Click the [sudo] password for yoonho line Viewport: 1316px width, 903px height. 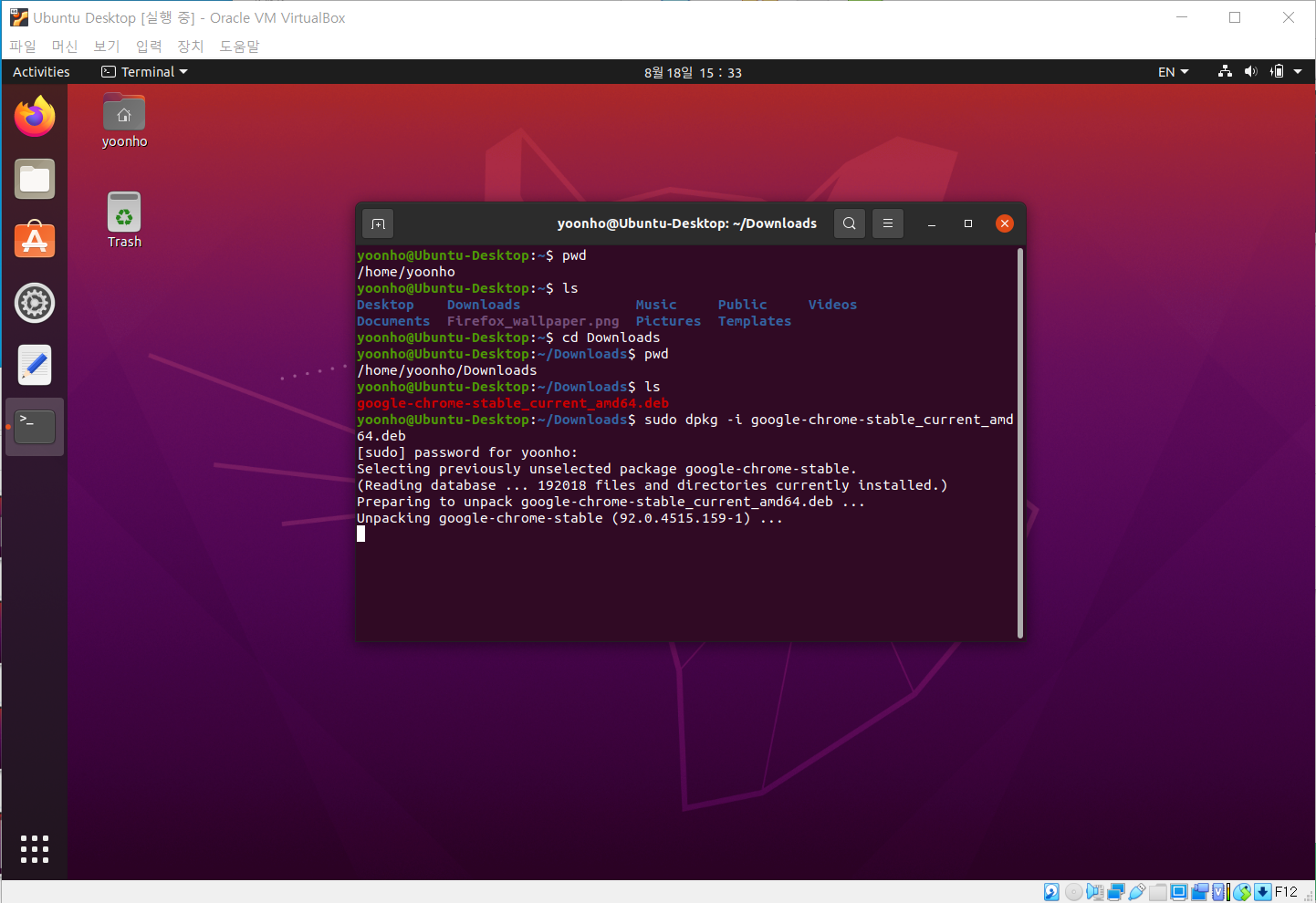coord(467,452)
